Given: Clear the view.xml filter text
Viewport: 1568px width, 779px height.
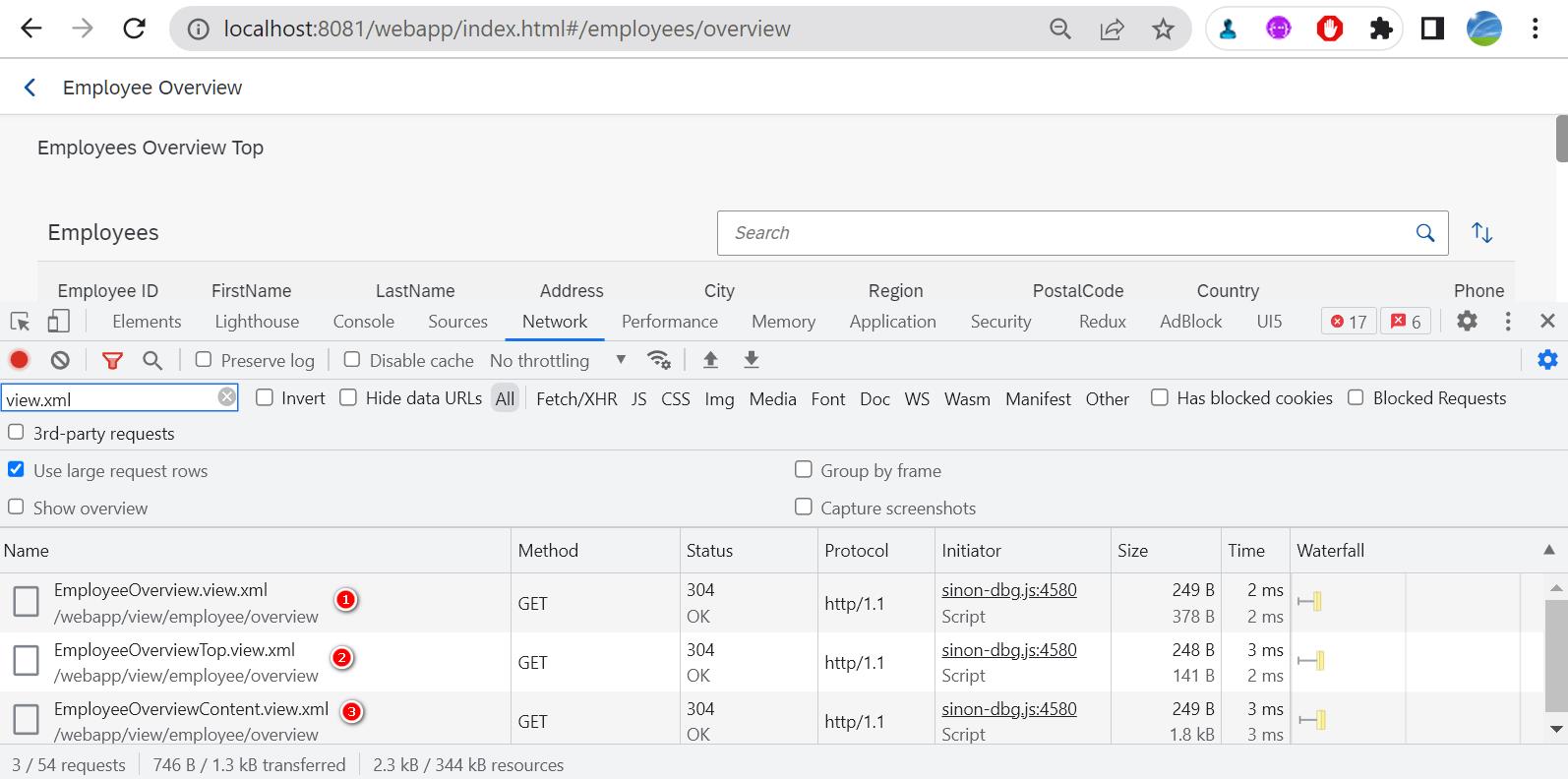Looking at the screenshot, I should [x=227, y=397].
